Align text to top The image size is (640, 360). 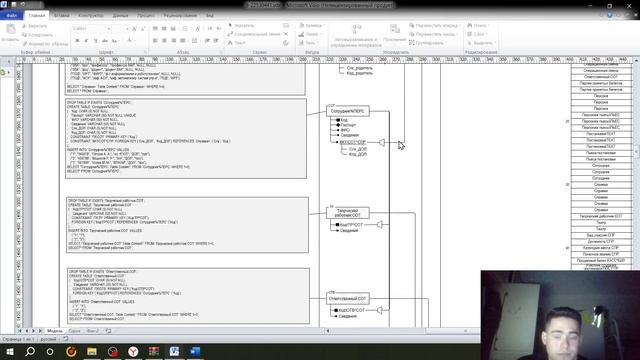[155, 29]
